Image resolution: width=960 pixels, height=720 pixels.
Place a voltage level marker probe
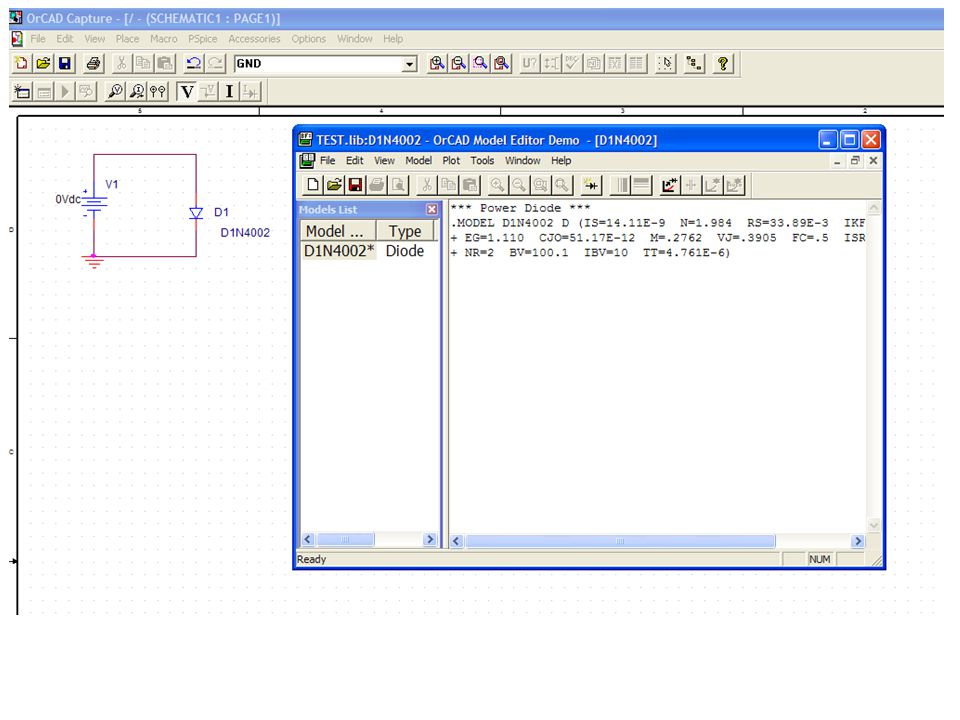(115, 92)
